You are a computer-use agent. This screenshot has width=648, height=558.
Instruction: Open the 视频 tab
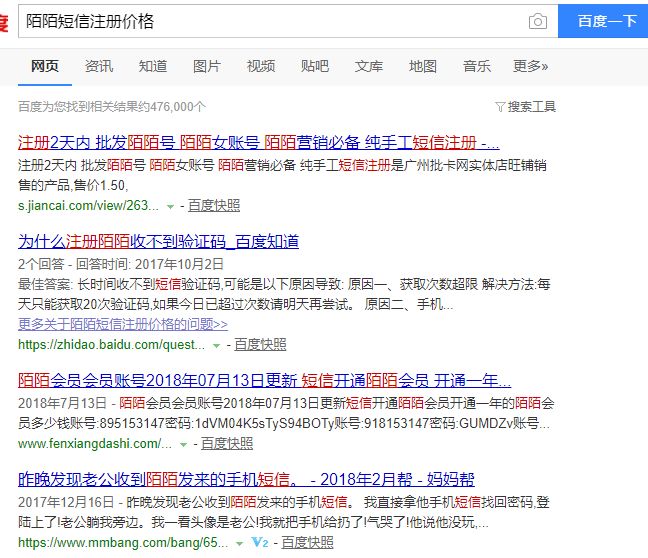(x=261, y=66)
